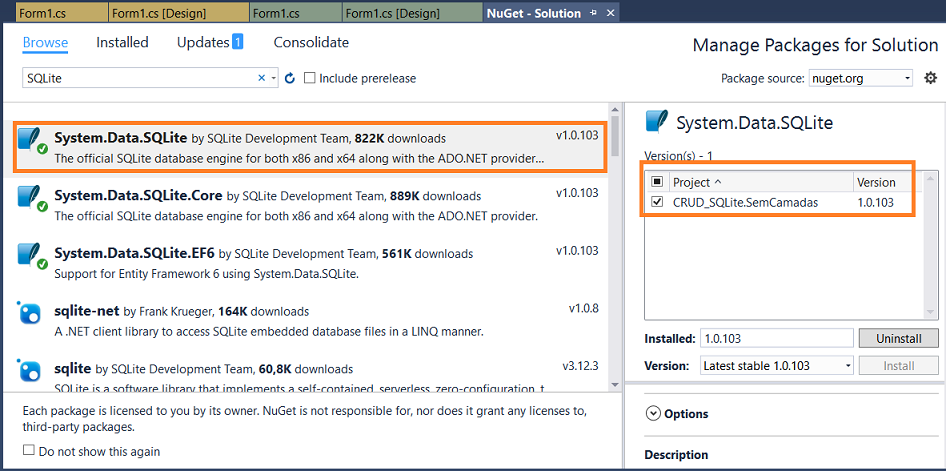Uncheck the CRUD_SQLite.SemCamadas project checkbox

pyautogui.click(x=658, y=203)
